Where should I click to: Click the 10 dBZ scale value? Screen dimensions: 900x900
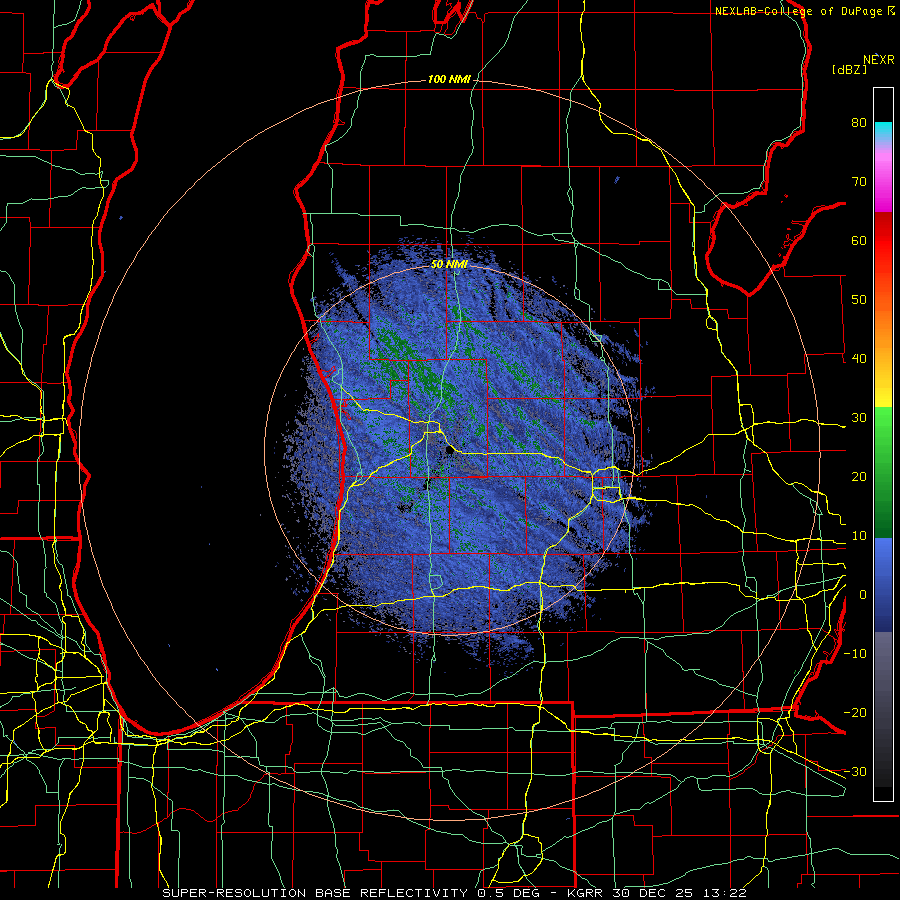(859, 536)
